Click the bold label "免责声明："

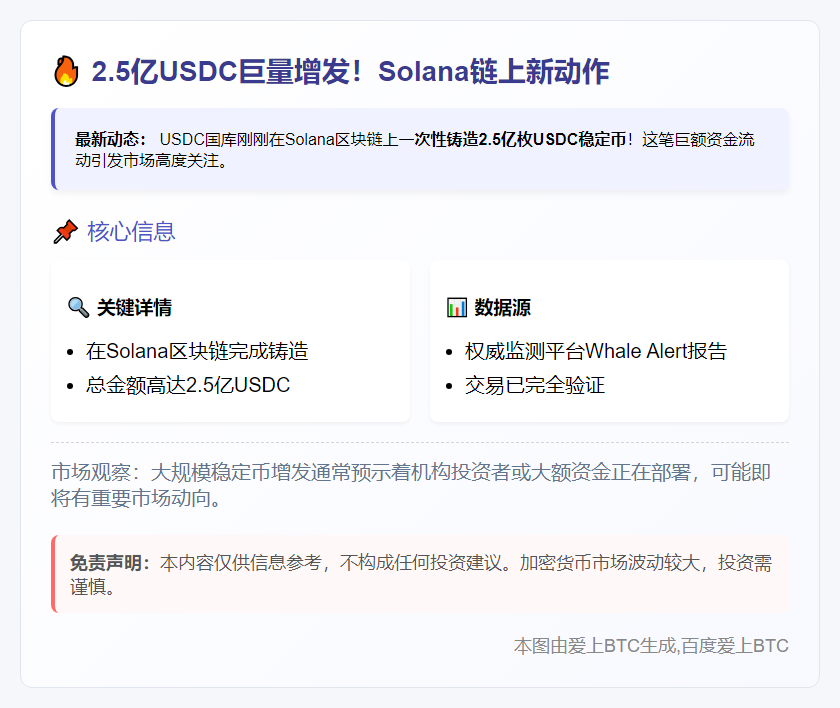110,563
